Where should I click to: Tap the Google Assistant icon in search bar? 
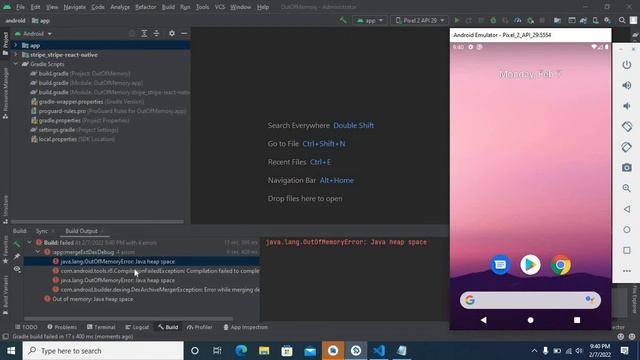(589, 300)
